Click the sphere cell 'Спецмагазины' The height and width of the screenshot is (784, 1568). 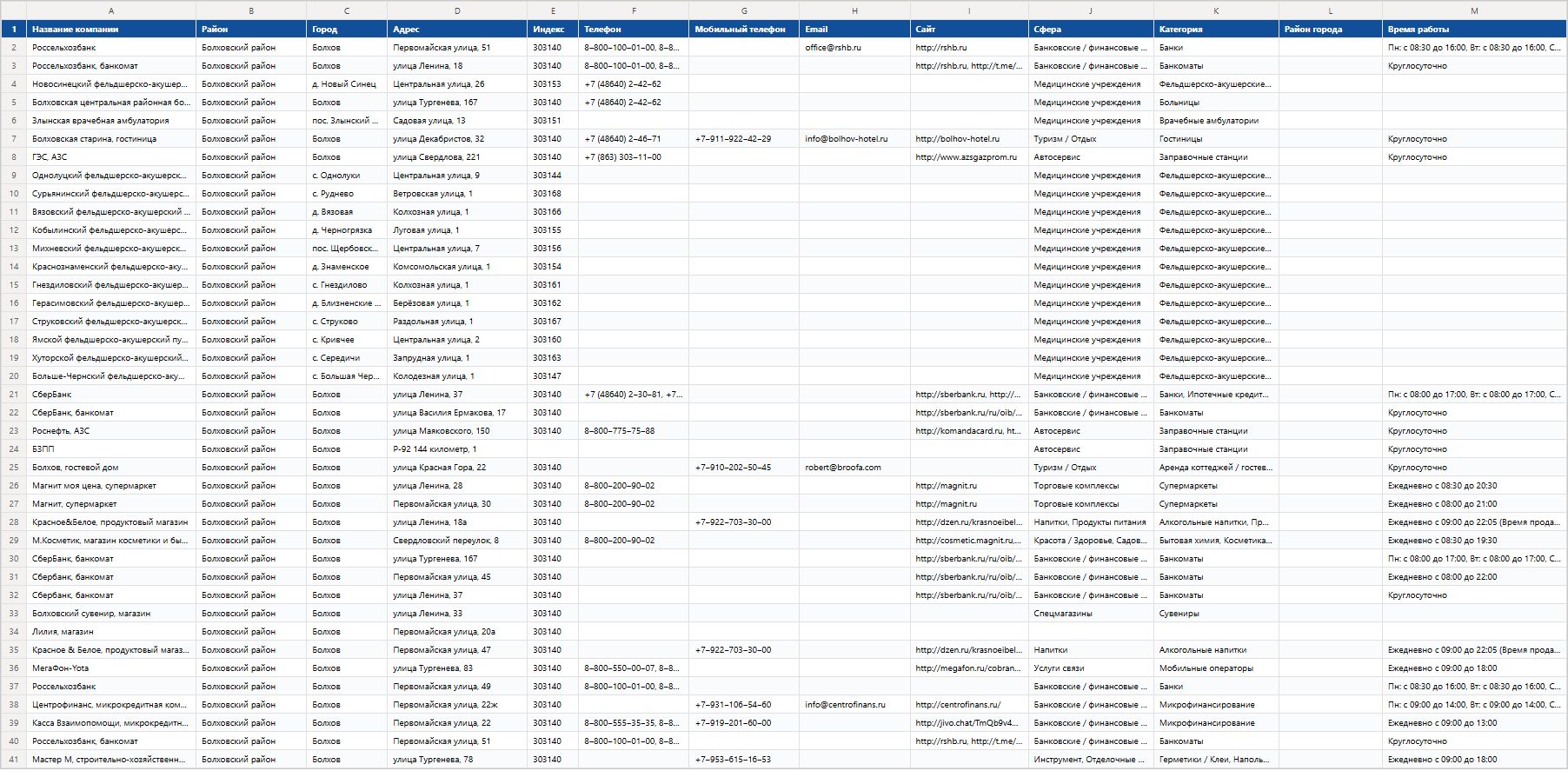pos(1091,614)
